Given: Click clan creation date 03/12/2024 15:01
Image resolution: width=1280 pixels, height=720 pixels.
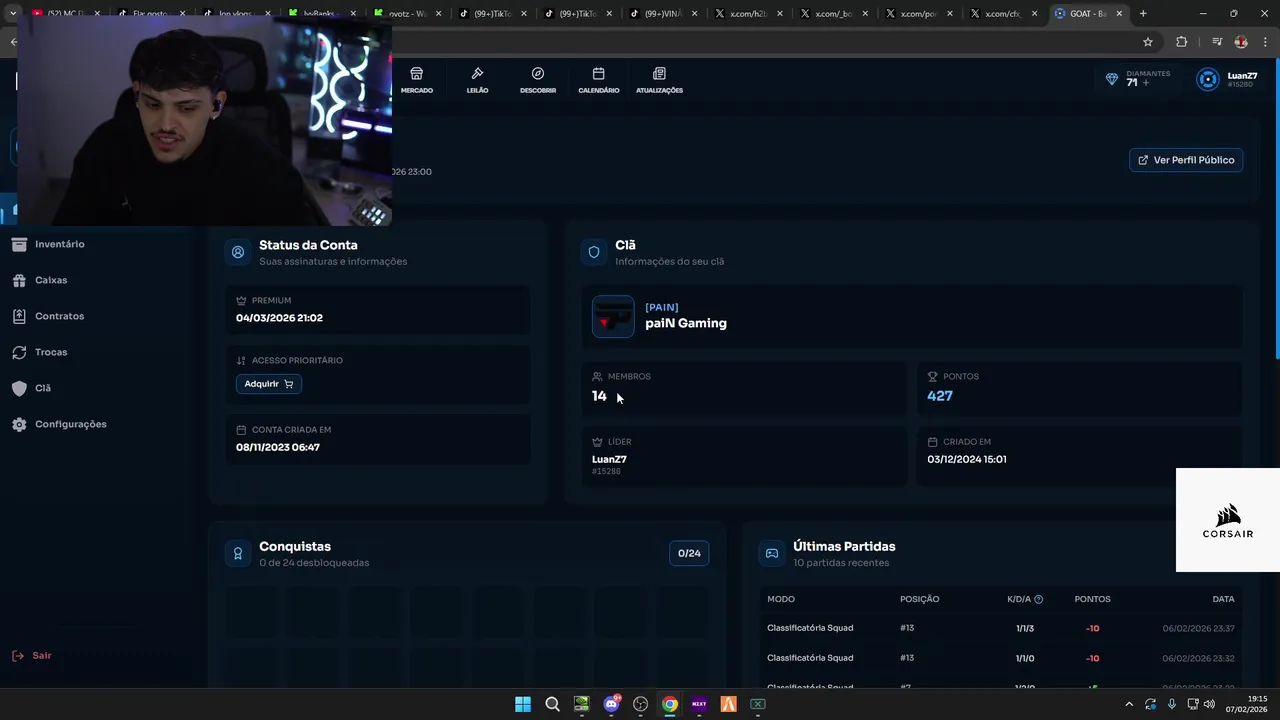Looking at the screenshot, I should (x=967, y=460).
